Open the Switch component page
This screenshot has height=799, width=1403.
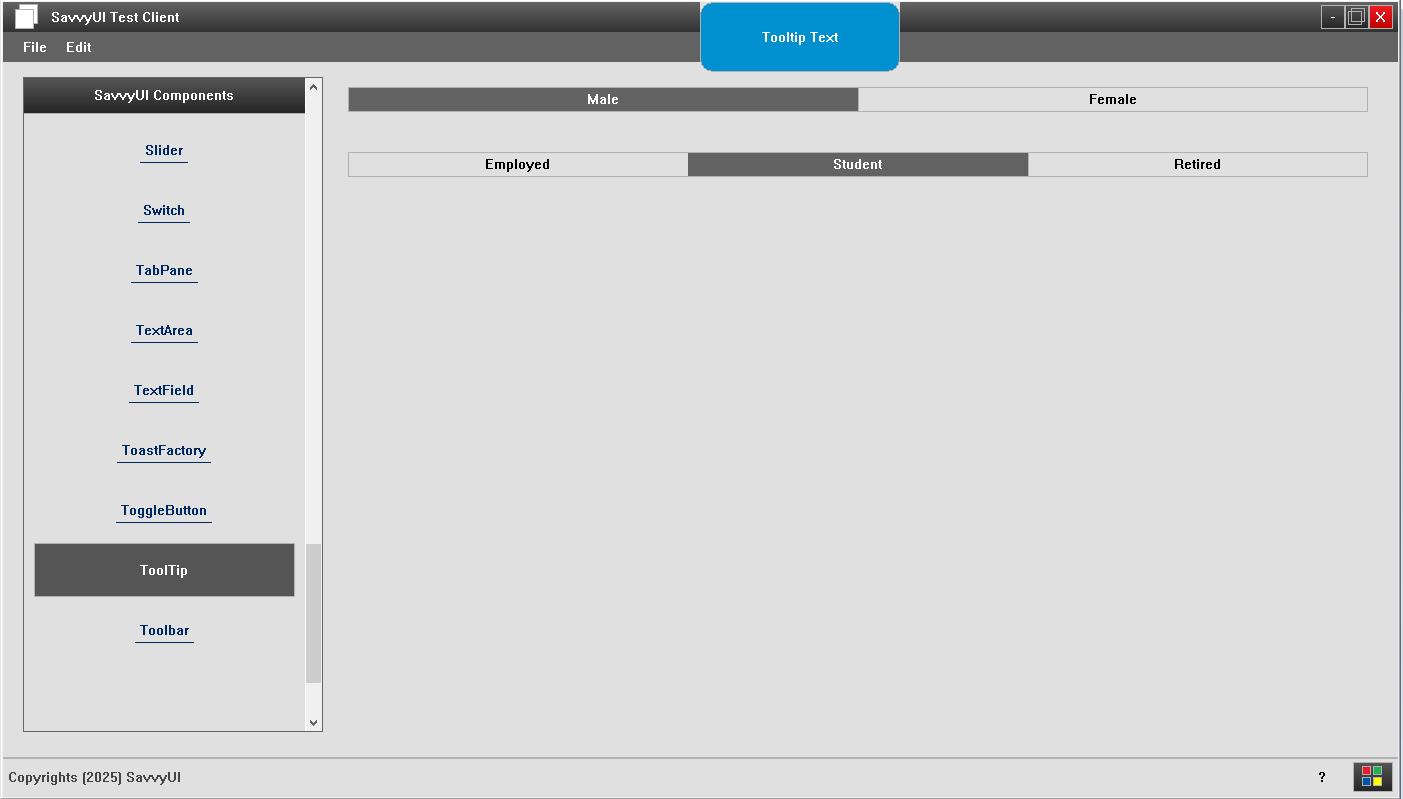pyautogui.click(x=163, y=210)
